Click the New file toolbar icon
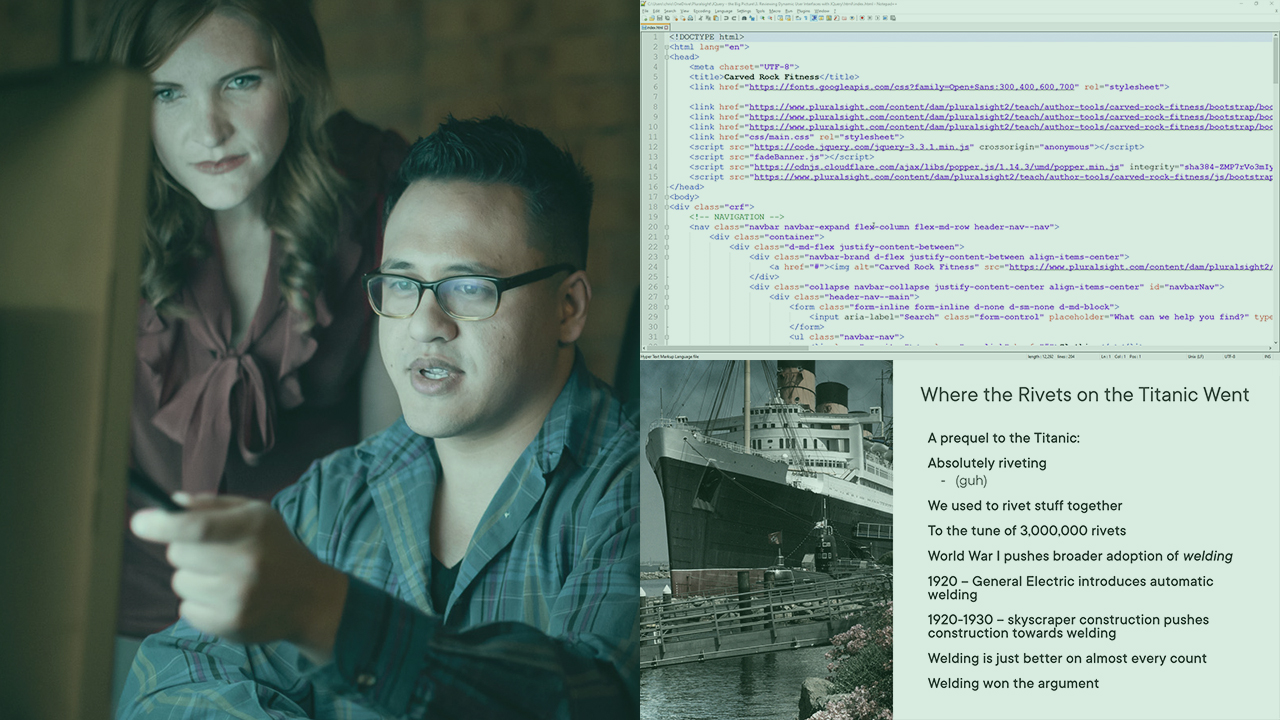The width and height of the screenshot is (1280, 720). 645,18
